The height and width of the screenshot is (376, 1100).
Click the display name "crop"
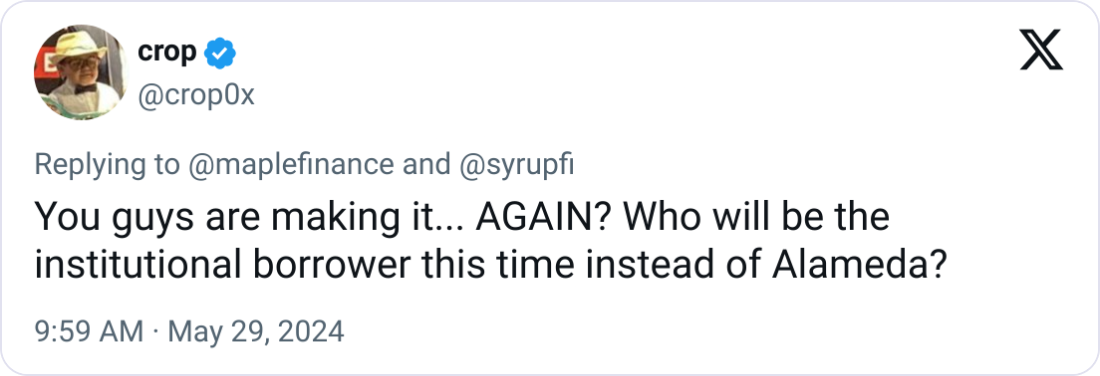[167, 52]
